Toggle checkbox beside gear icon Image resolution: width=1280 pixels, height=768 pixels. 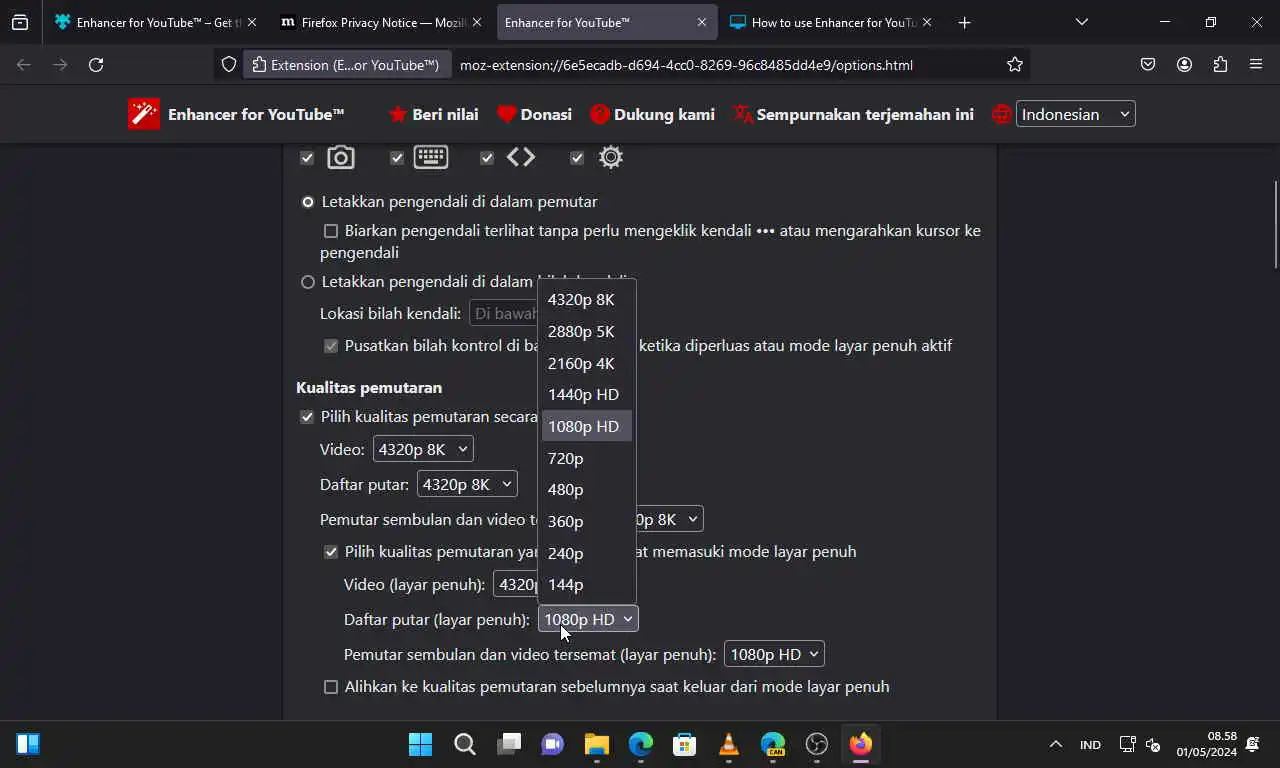[x=577, y=158]
